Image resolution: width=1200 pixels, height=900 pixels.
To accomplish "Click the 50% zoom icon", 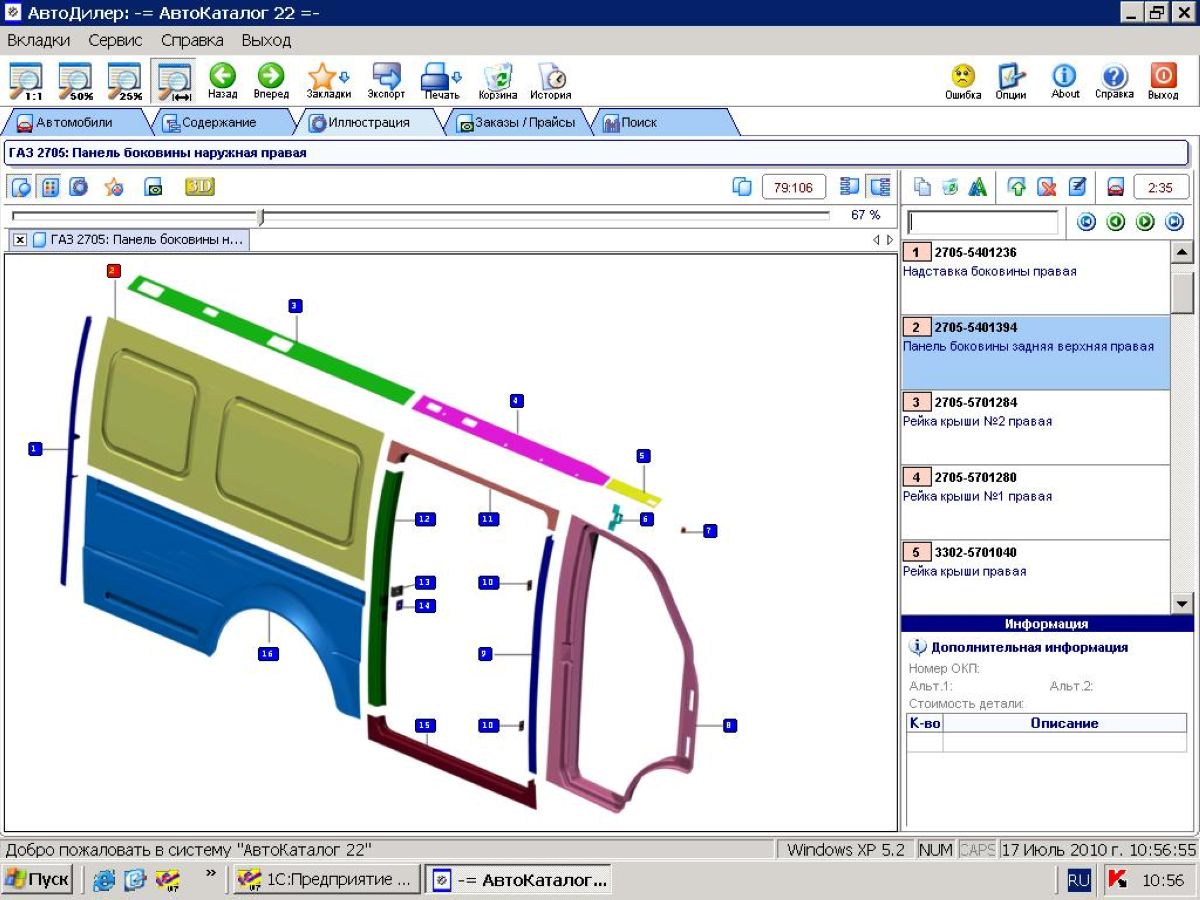I will 75,80.
